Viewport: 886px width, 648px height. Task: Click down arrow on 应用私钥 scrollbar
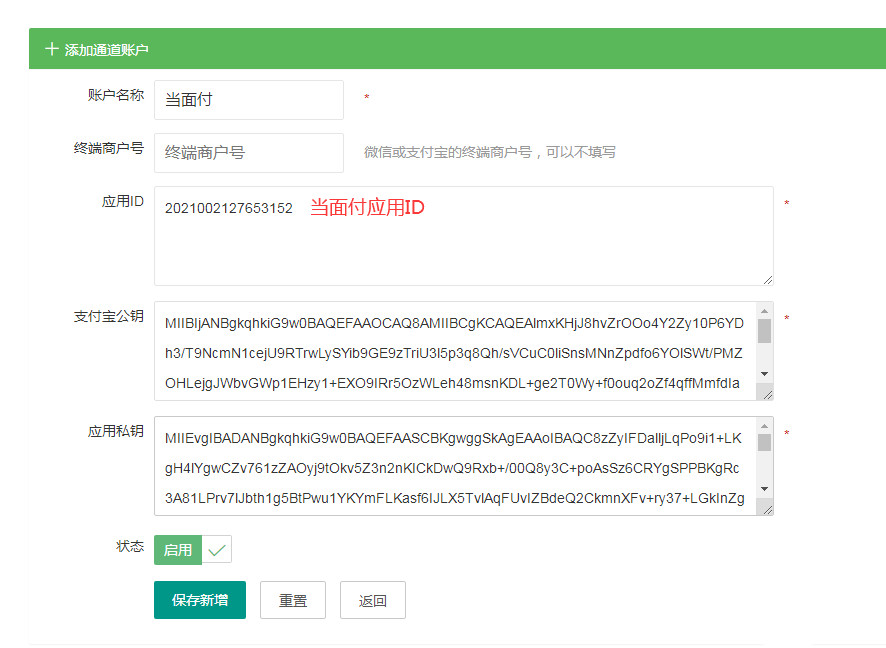[x=764, y=489]
